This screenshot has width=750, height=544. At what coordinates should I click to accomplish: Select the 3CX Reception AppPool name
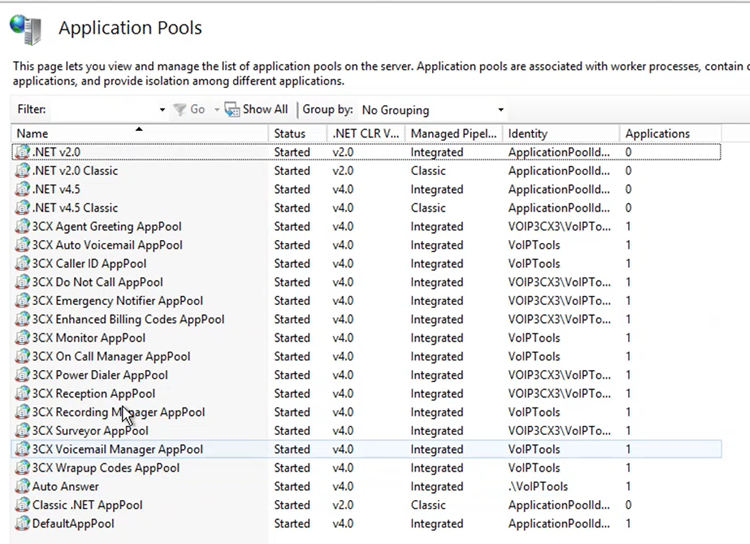[94, 394]
